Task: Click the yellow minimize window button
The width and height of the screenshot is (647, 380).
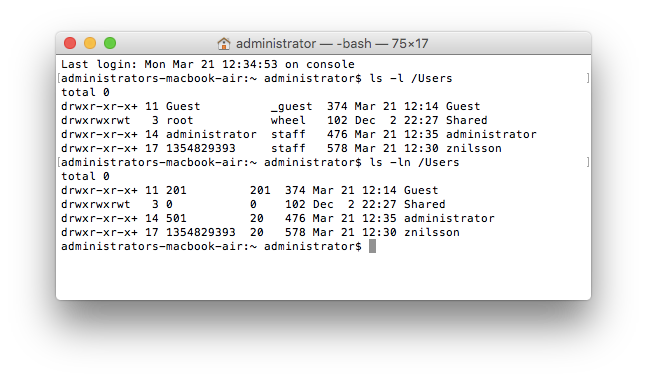Action: [x=90, y=43]
